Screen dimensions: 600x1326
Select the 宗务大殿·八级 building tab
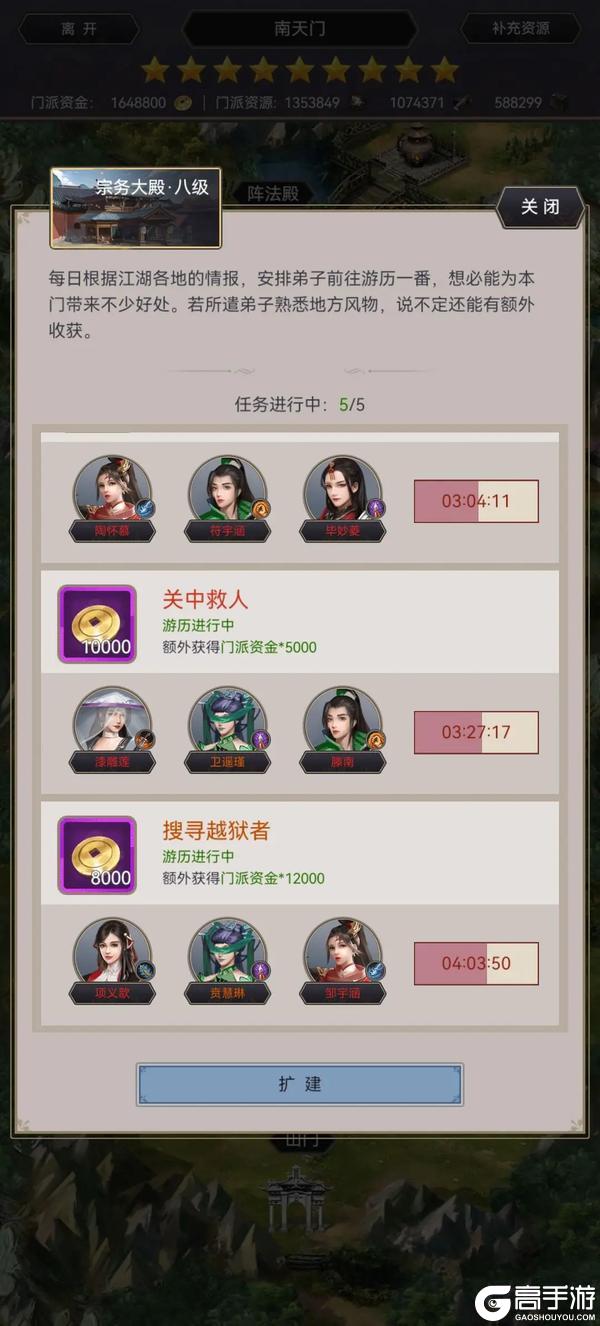136,208
